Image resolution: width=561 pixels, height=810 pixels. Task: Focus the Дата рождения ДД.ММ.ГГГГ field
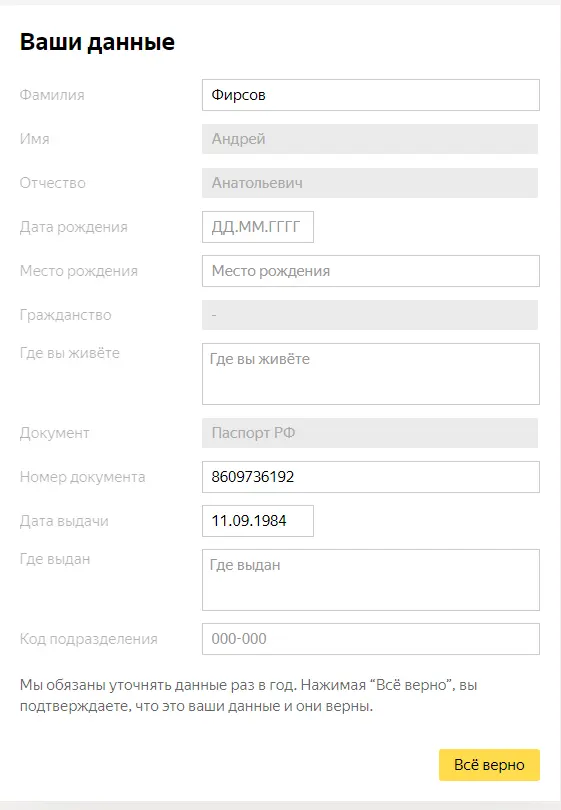point(258,227)
